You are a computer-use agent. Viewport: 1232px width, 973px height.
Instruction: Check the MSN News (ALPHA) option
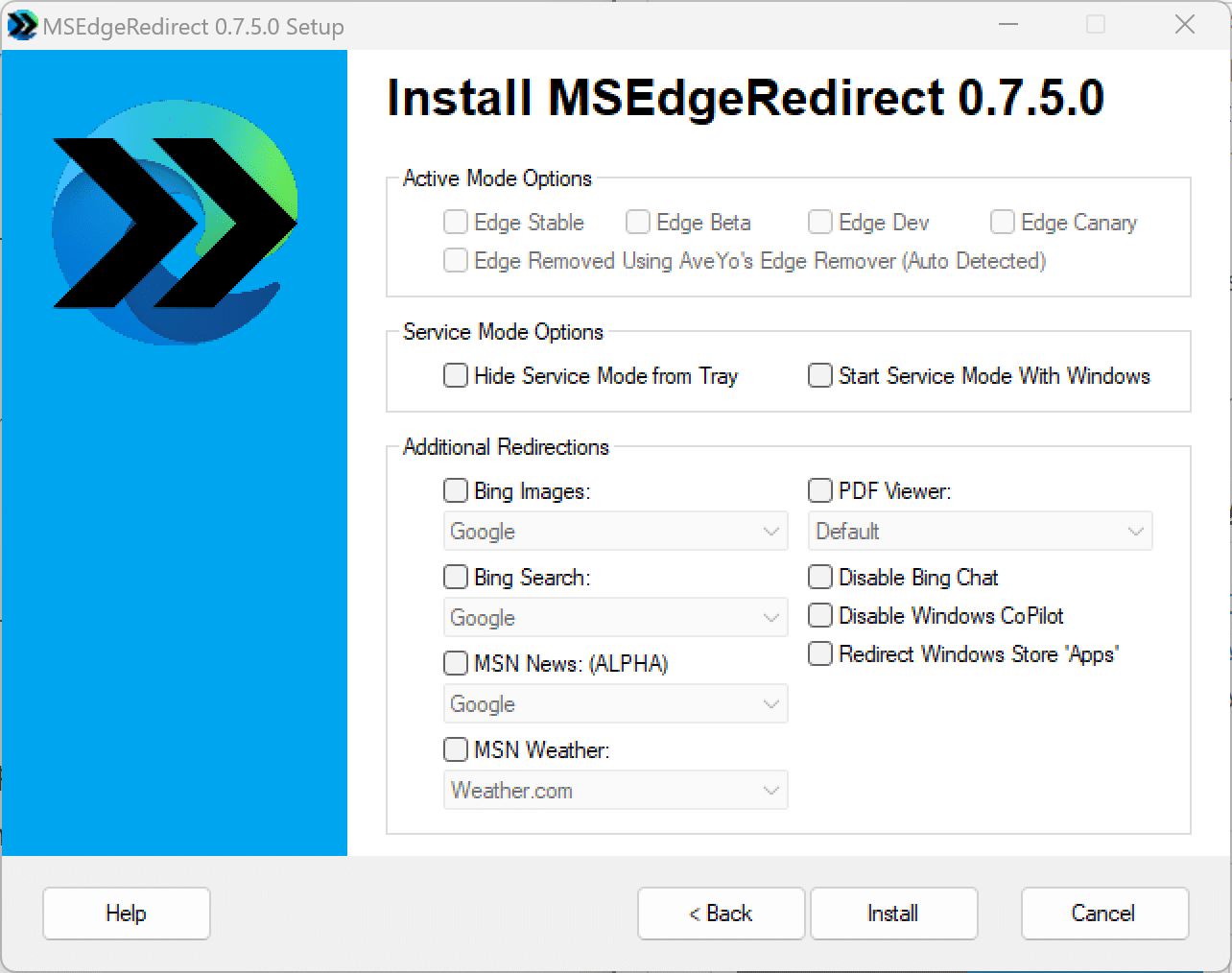[x=455, y=663]
